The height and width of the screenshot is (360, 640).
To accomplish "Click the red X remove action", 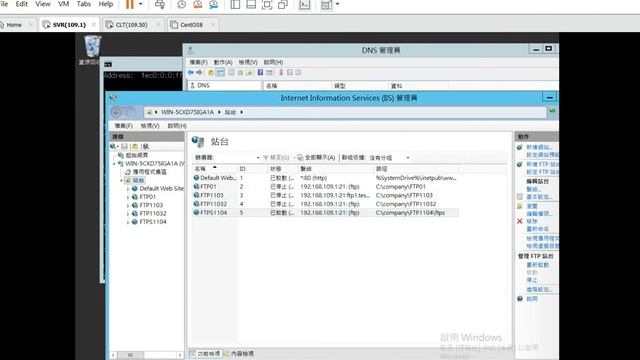I will pos(520,221).
